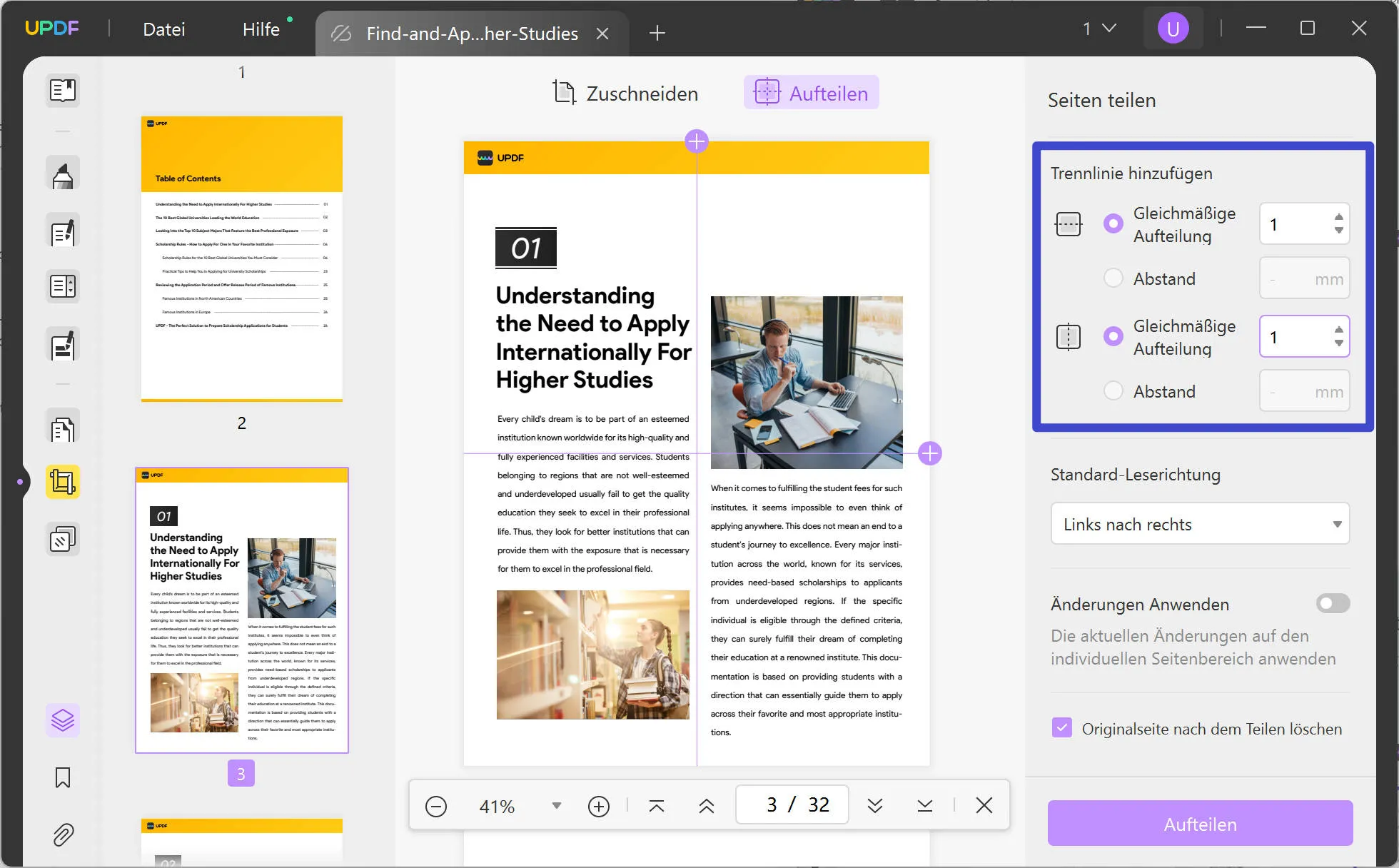Close the bottom navigation toolbar
This screenshot has width=1399, height=868.
tap(984, 806)
